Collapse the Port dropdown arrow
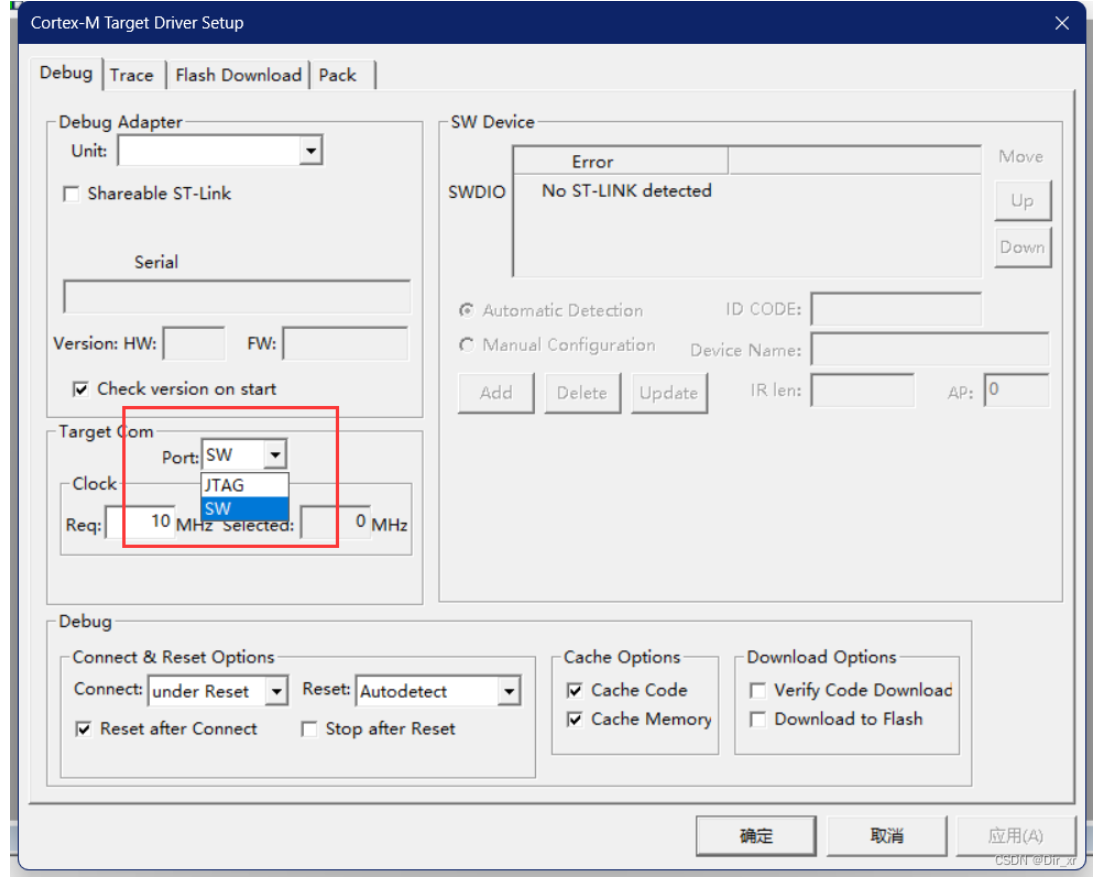This screenshot has height=881, width=1106. pyautogui.click(x=275, y=455)
